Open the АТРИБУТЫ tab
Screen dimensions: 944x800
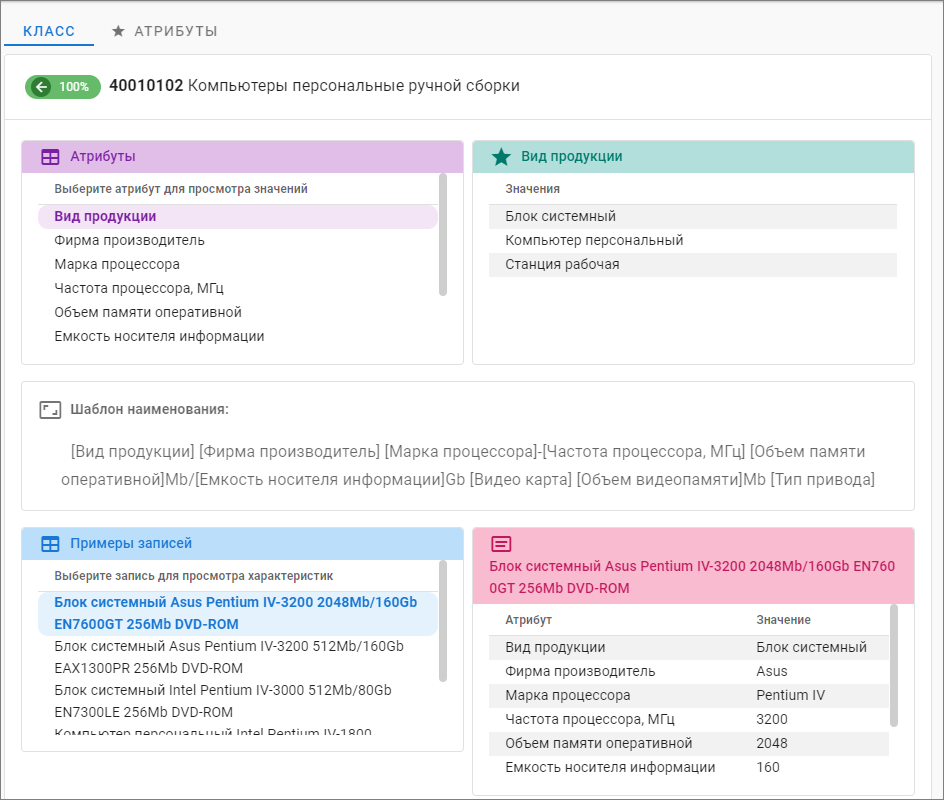pyautogui.click(x=175, y=32)
